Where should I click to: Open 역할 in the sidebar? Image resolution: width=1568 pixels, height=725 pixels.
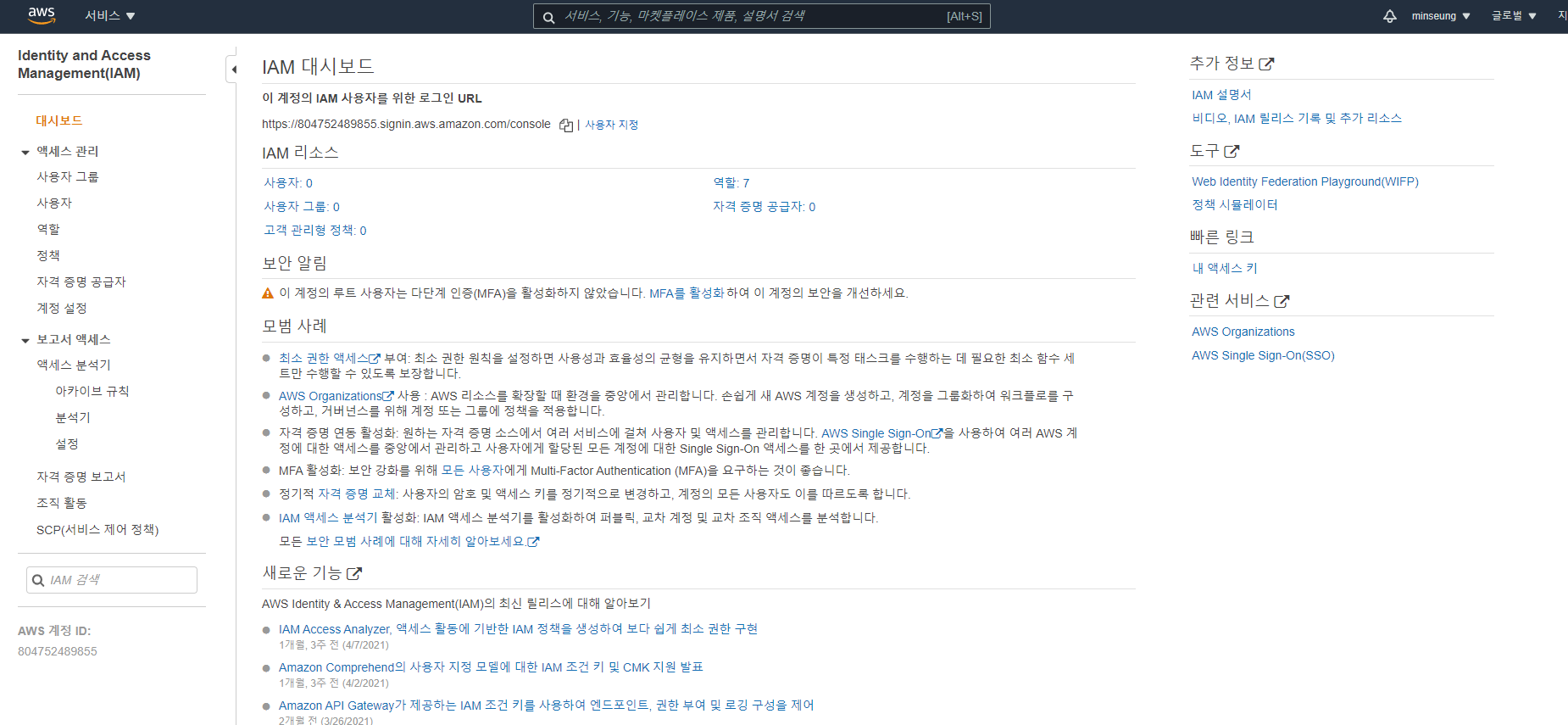(x=48, y=229)
